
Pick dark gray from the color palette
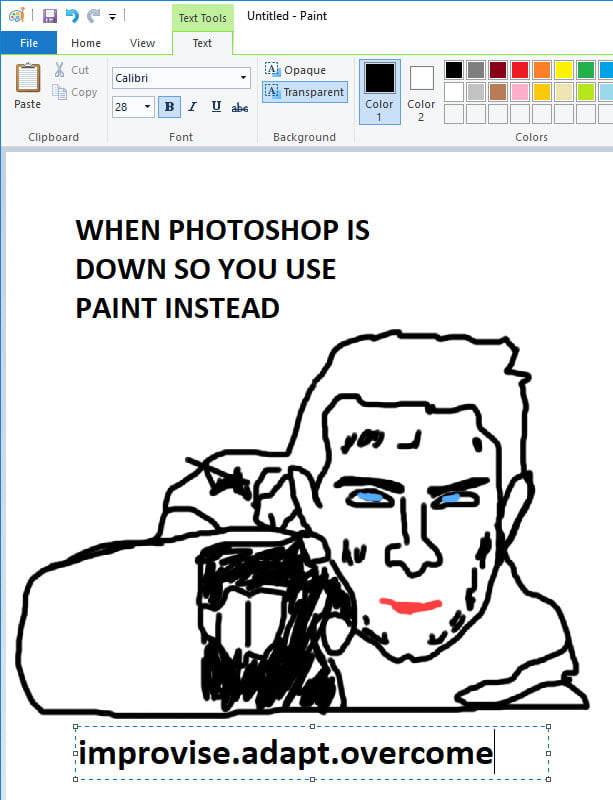point(476,70)
